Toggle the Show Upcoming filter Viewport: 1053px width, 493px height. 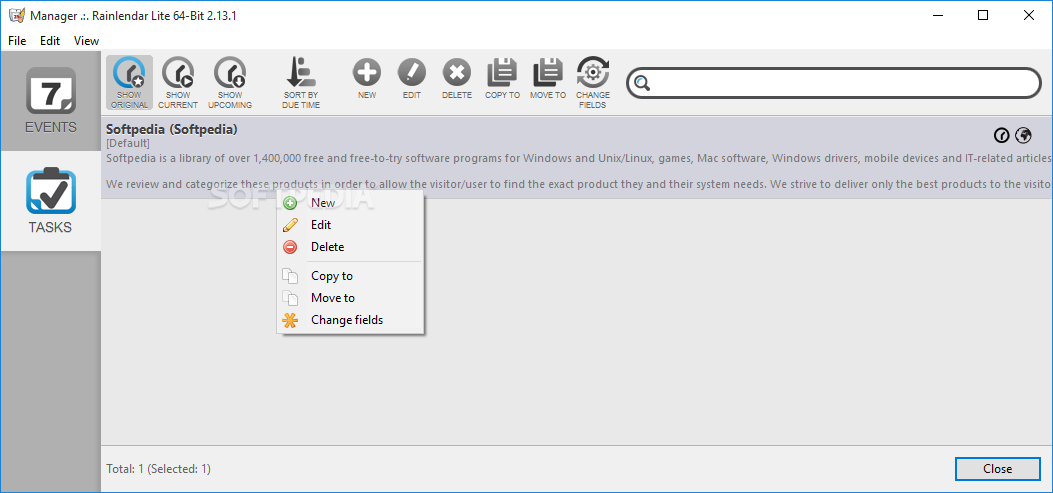pyautogui.click(x=230, y=83)
